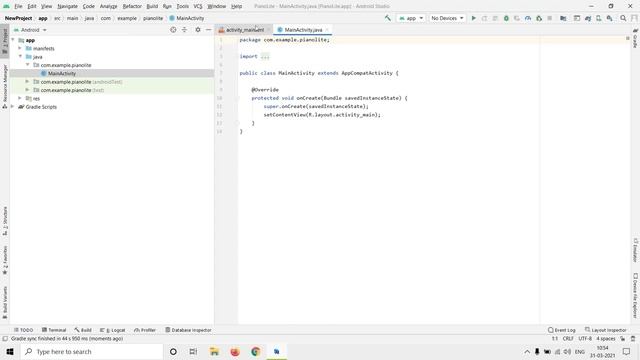Screen dimensions: 640x360
Task: Toggle the Gradle side tab
Action: point(636,38)
